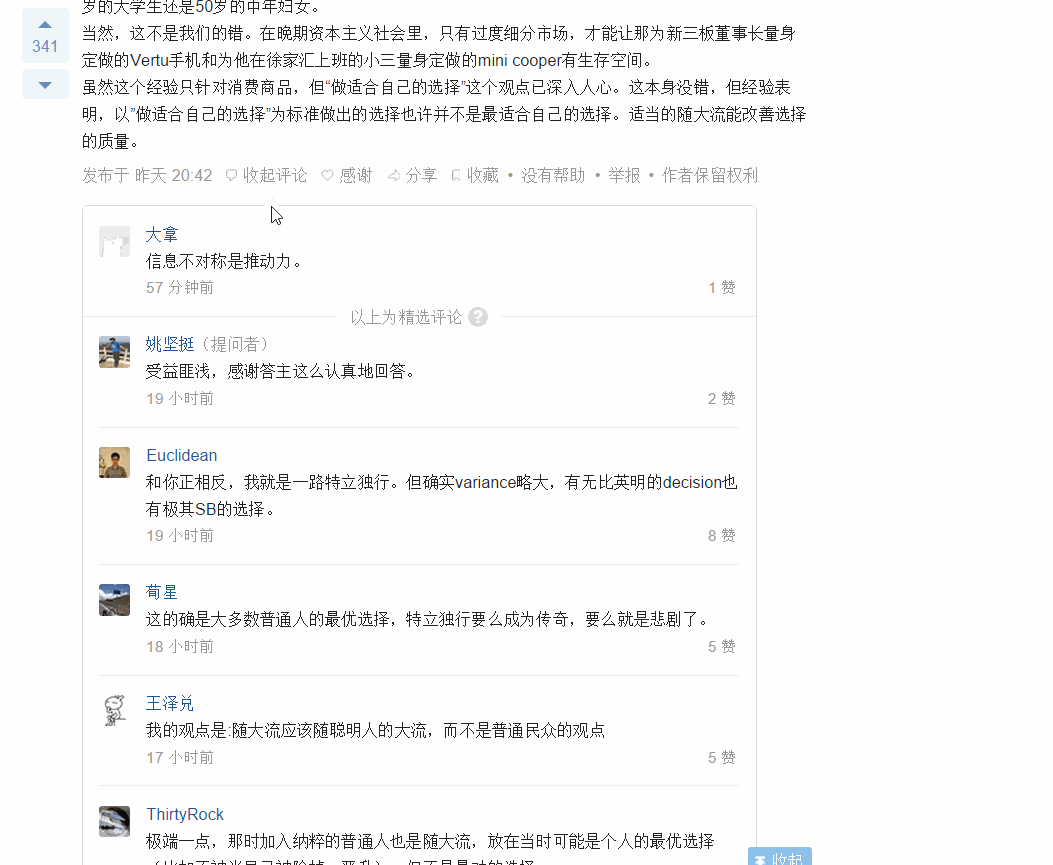Bookmark the answer with 收藏
Screen dimensions: 1053x865
click(x=475, y=175)
